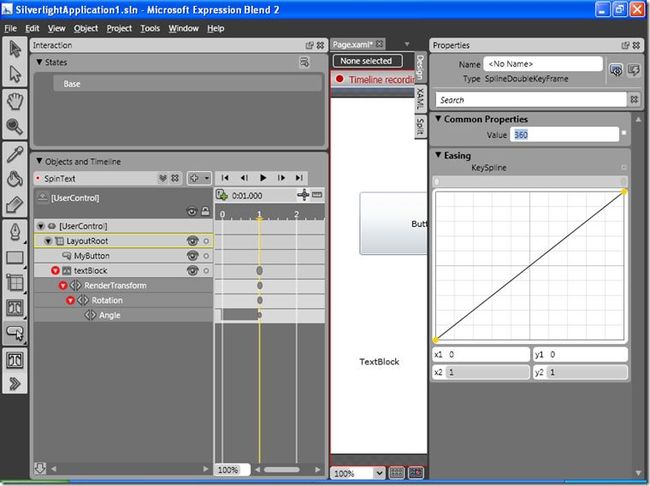Open the Project menu
This screenshot has height=486, width=650.
[119, 28]
